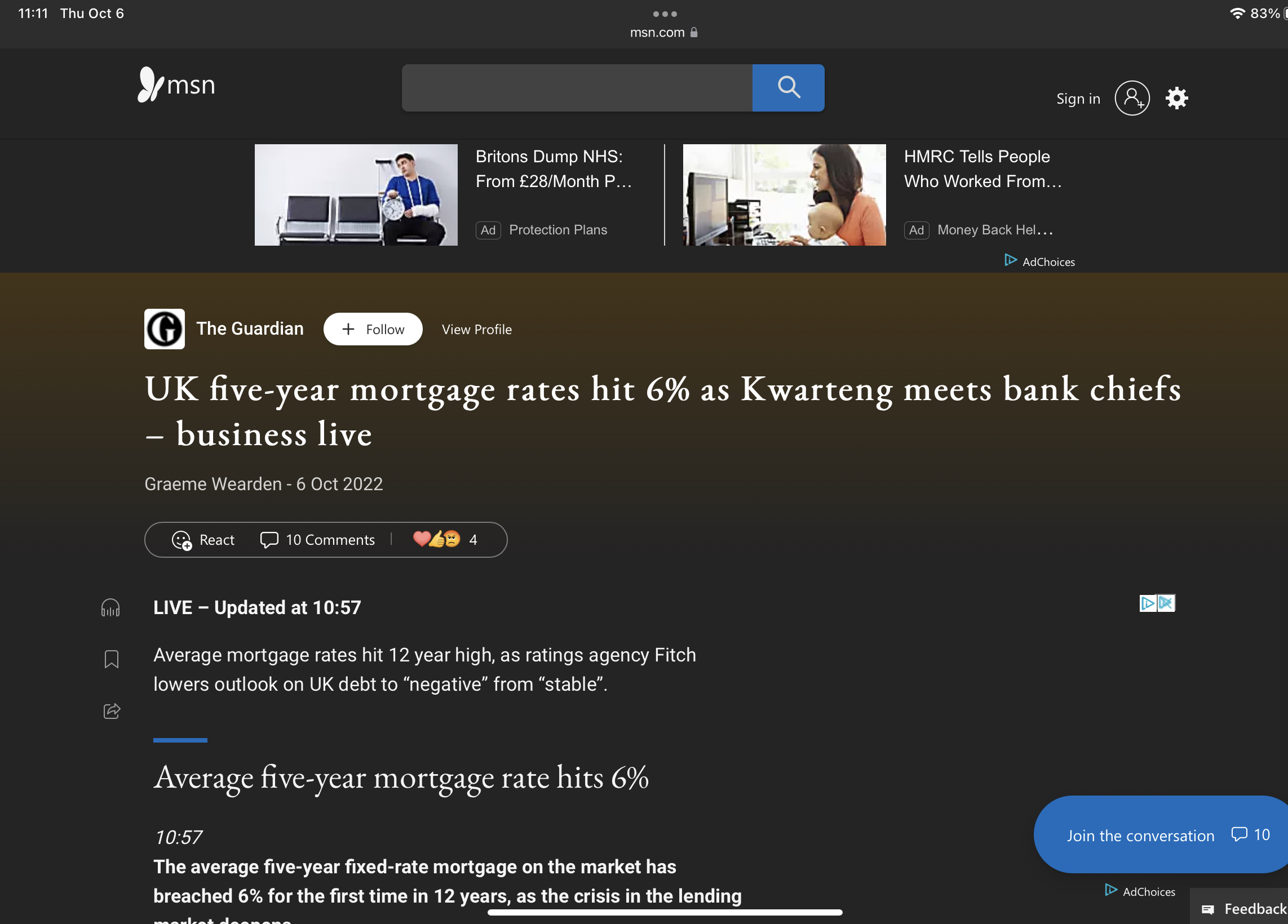
Task: Click the 10:57 timestamp
Action: [x=178, y=837]
